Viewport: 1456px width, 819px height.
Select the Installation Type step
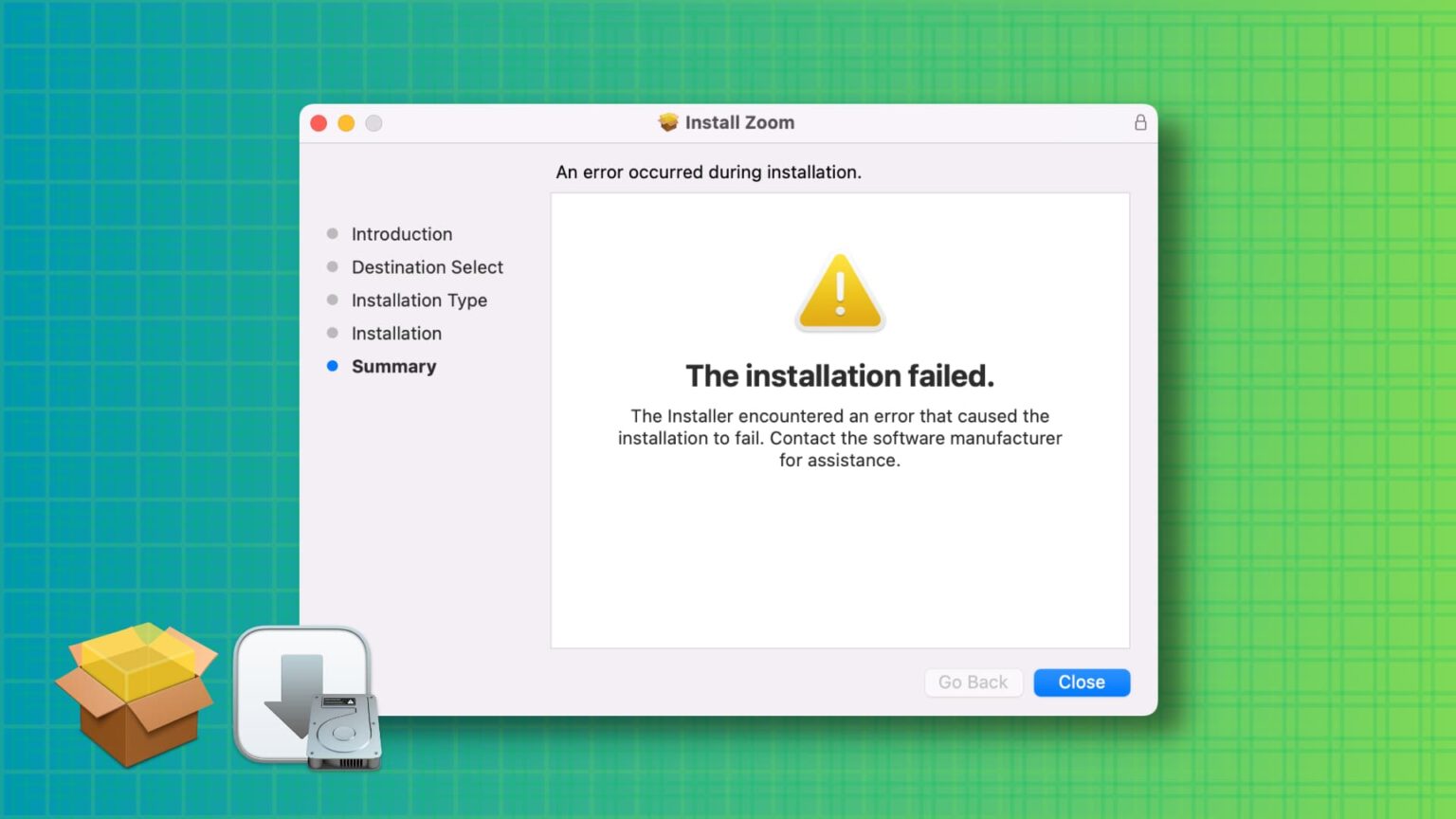[x=419, y=300]
